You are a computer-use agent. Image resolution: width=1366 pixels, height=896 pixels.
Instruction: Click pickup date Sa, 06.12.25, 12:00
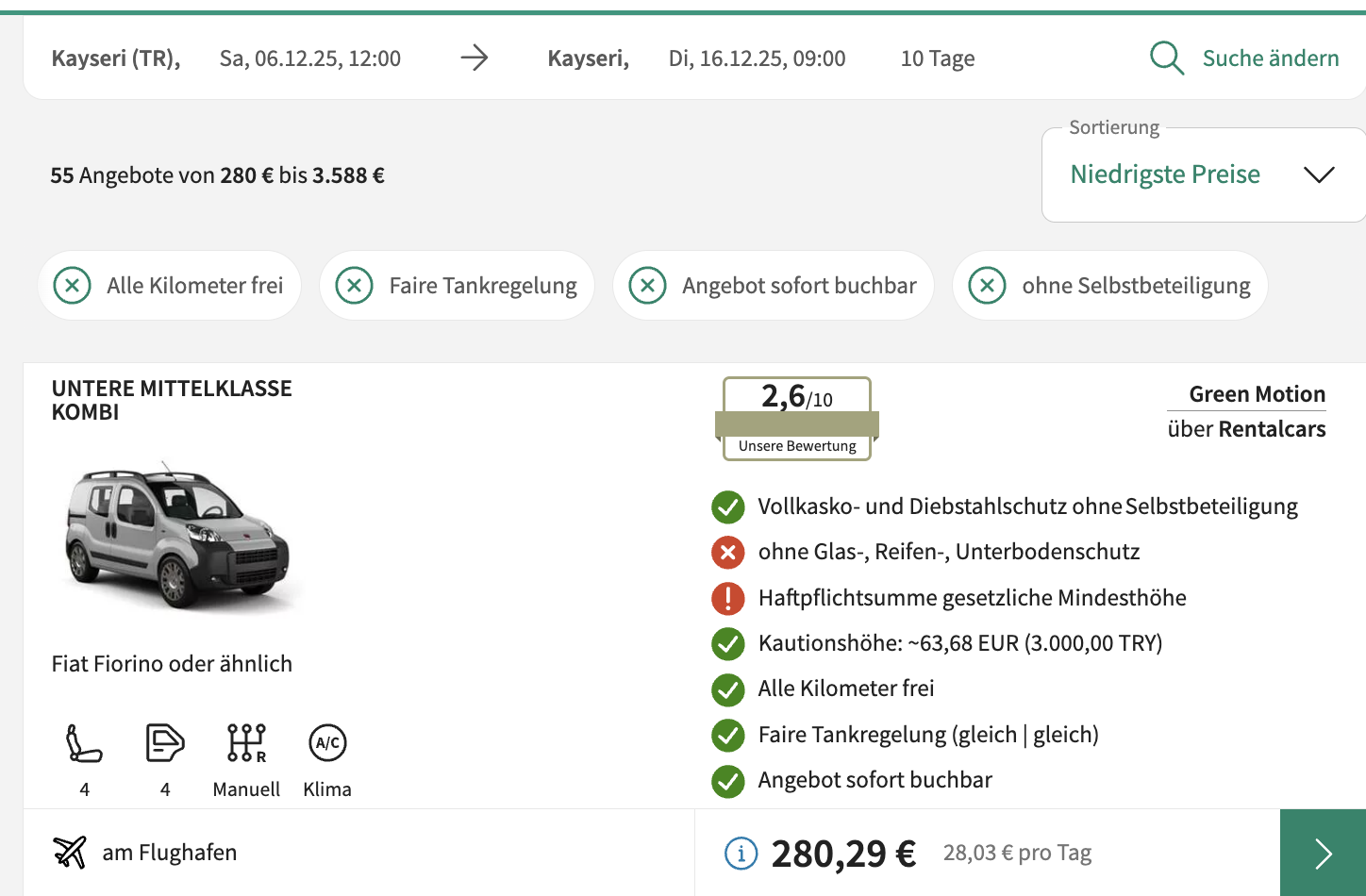[x=310, y=58]
